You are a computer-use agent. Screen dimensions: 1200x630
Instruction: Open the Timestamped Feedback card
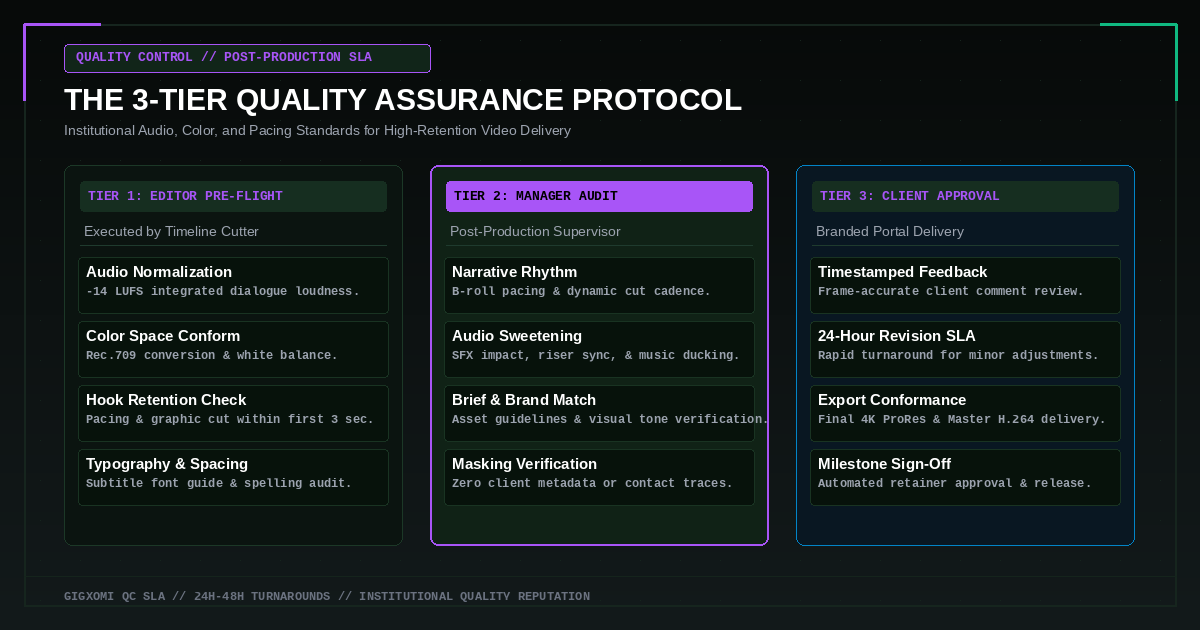point(965,285)
